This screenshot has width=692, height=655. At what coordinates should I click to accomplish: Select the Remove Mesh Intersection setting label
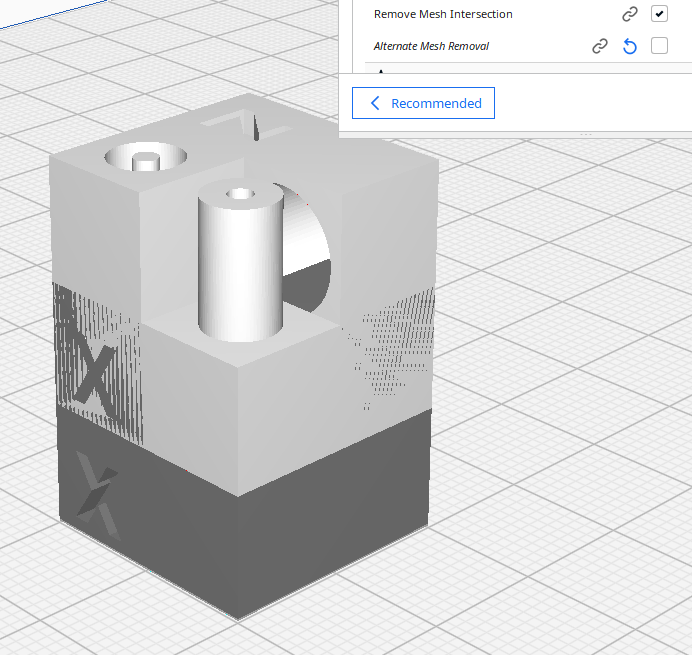[x=443, y=14]
